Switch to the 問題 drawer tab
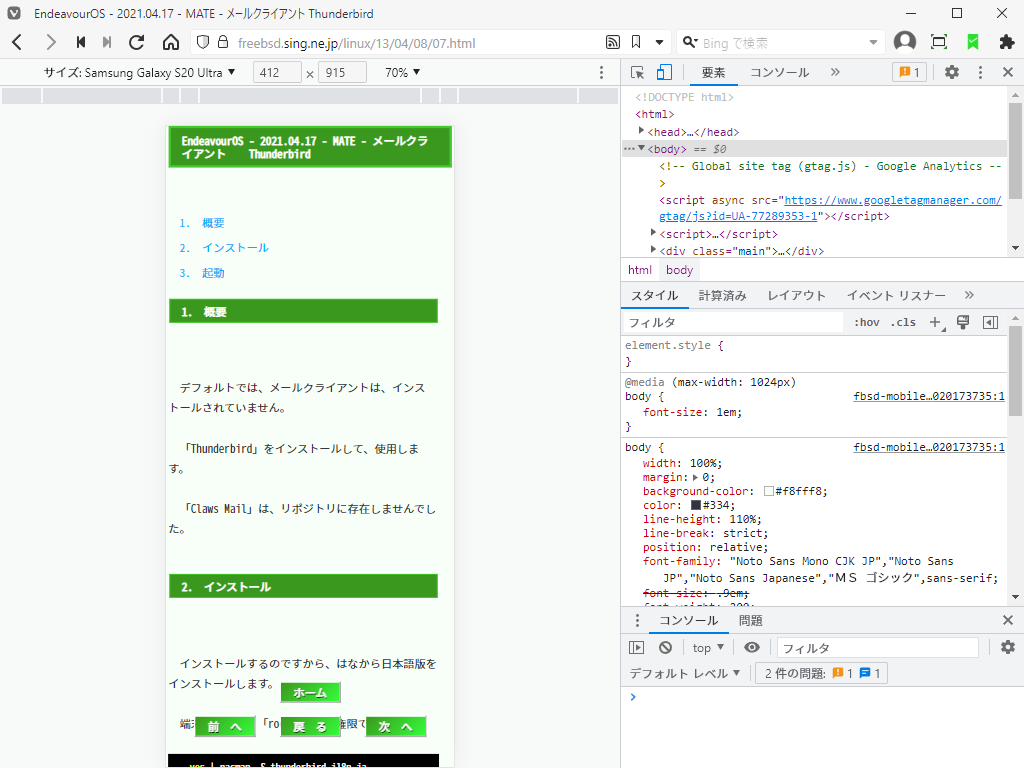Viewport: 1024px width, 768px height. (x=750, y=620)
